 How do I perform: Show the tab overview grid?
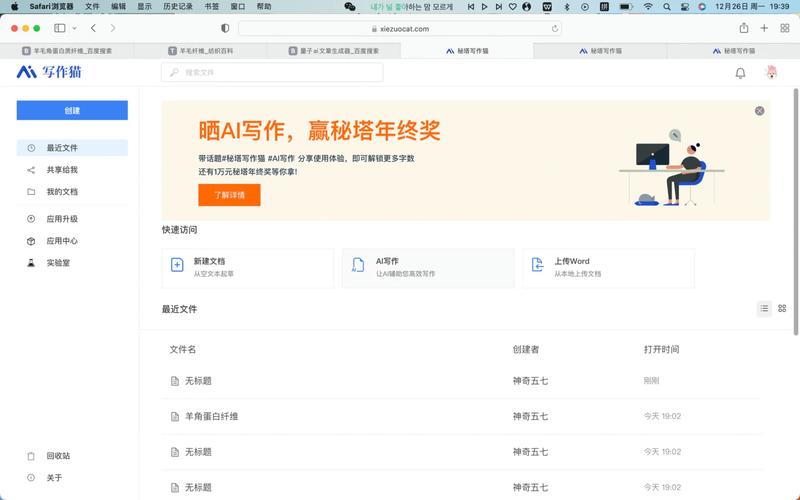point(785,28)
